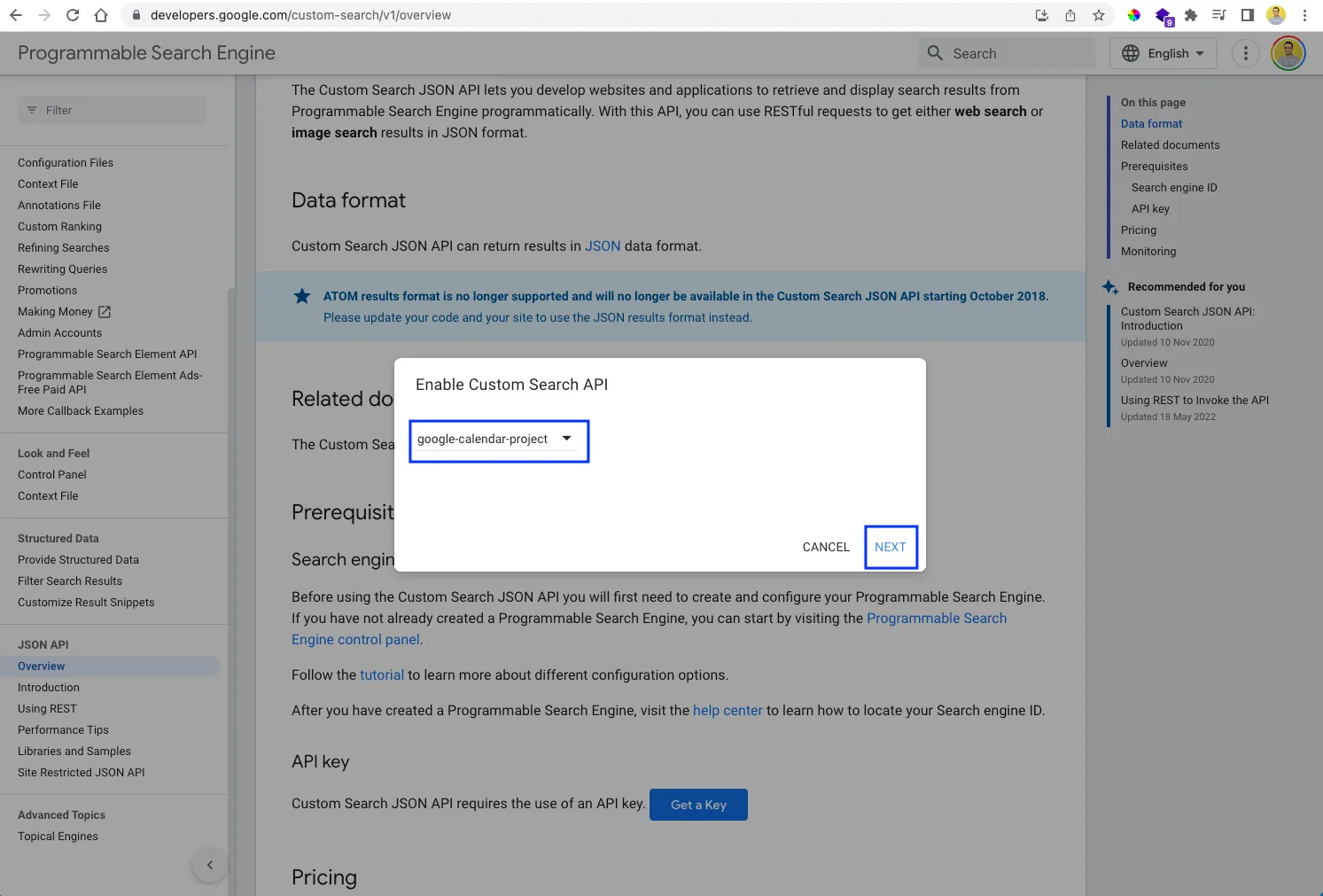1323x896 pixels.
Task: Open the browser home page icon
Action: tap(101, 15)
